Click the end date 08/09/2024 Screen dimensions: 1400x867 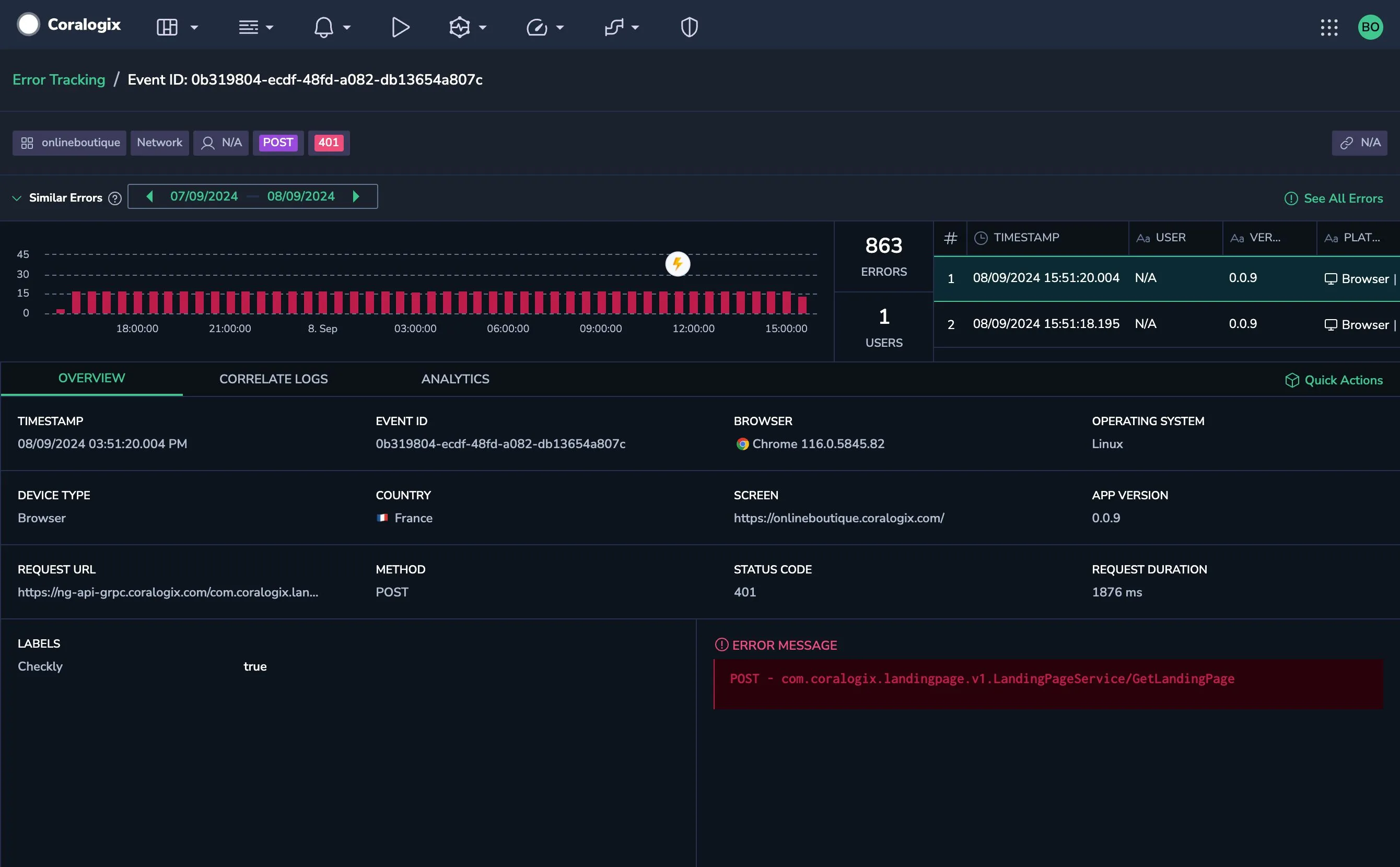300,196
